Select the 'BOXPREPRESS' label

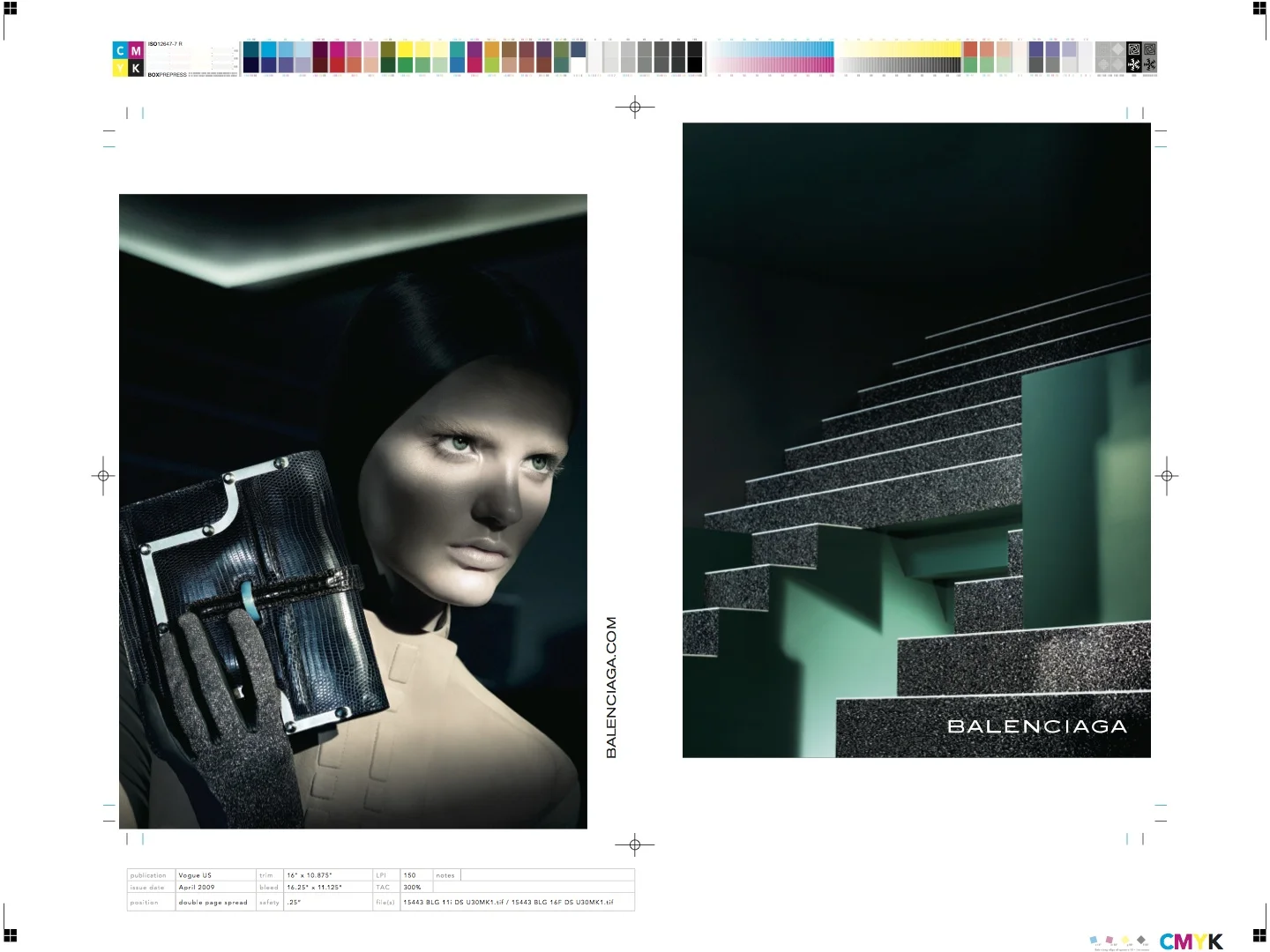(168, 75)
